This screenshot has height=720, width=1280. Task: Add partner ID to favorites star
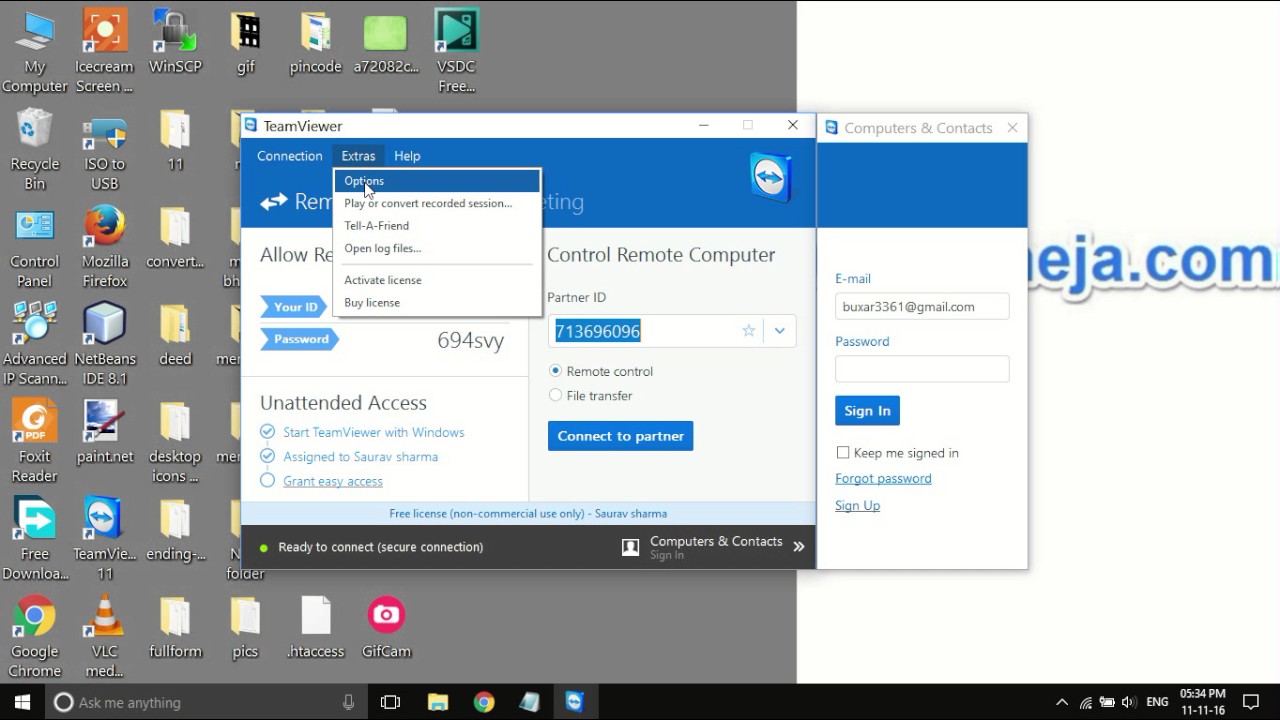pyautogui.click(x=748, y=331)
